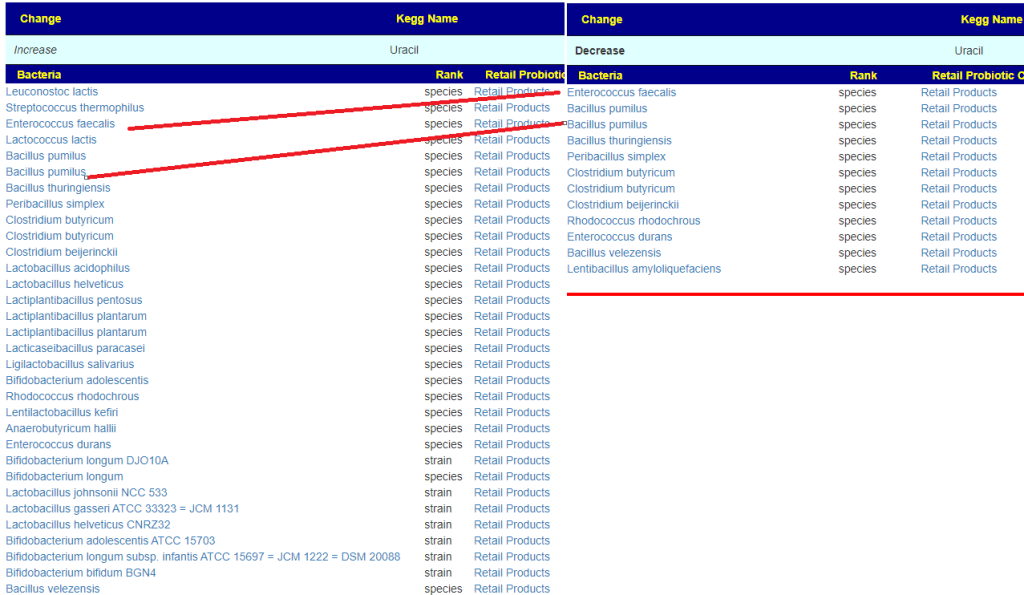Select the bold 'Decrease' change value
Image resolution: width=1024 pixels, height=595 pixels.
point(600,50)
